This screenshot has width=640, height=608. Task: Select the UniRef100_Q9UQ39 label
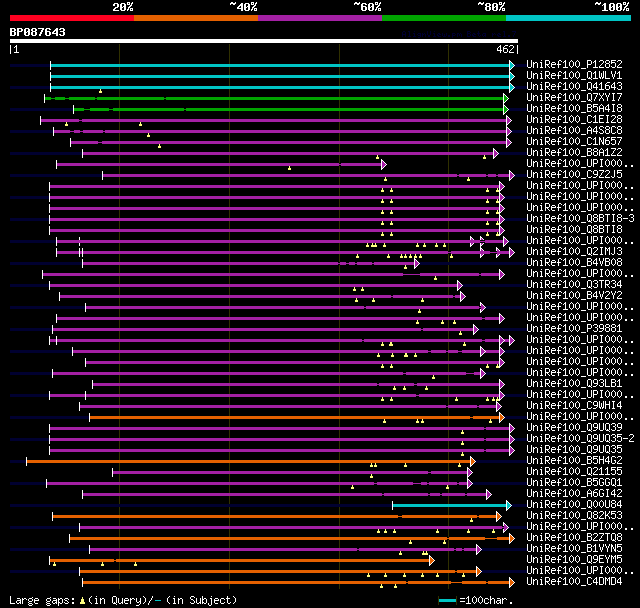click(574, 428)
